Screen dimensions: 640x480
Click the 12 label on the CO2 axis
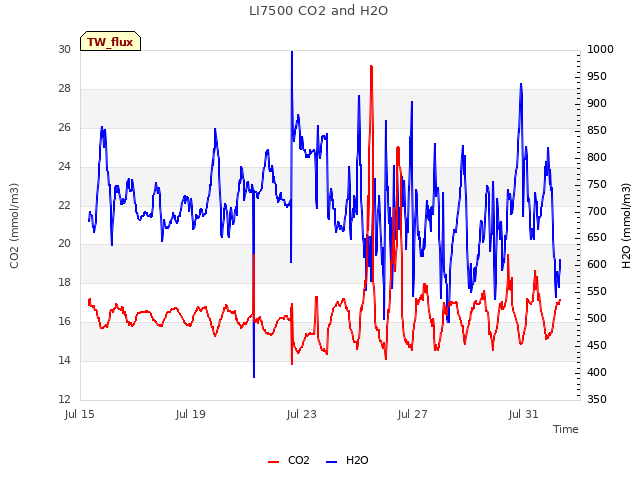point(64,399)
